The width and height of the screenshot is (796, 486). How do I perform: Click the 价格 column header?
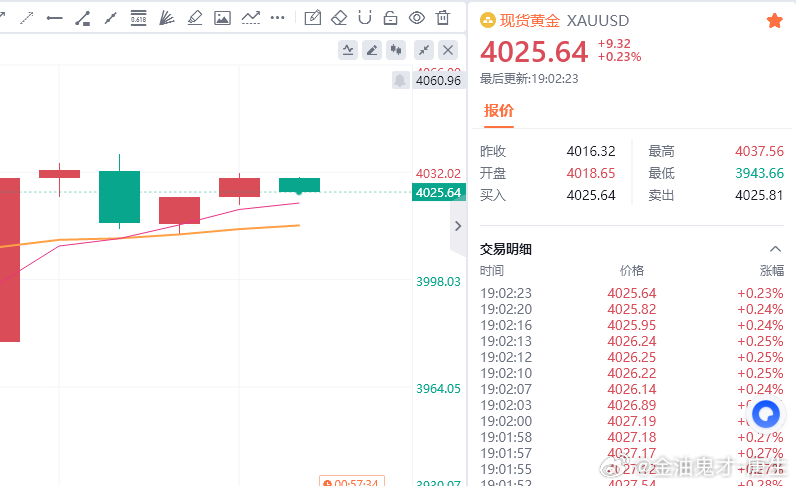pos(632,271)
